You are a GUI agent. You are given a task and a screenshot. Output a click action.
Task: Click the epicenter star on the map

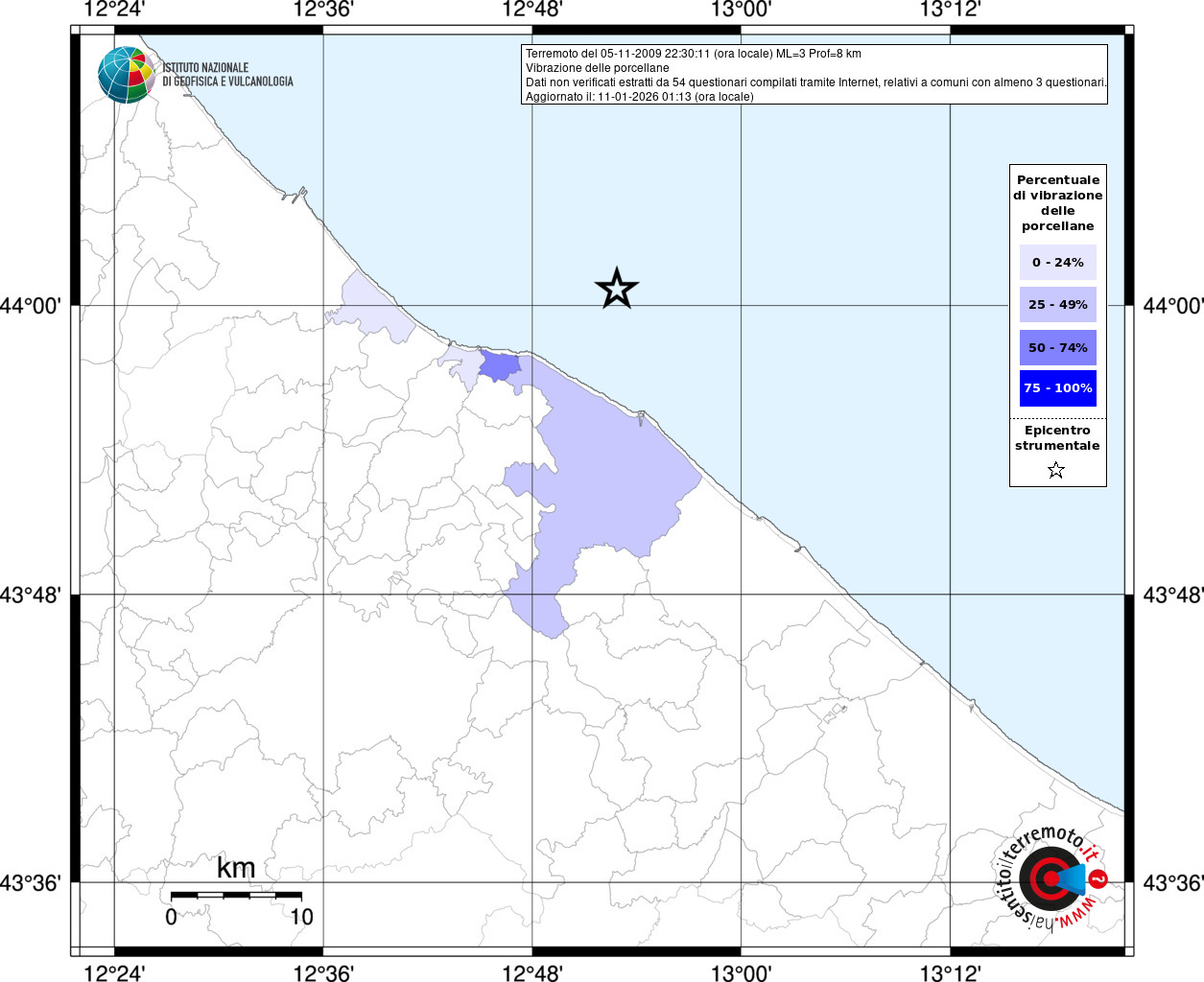[617, 288]
